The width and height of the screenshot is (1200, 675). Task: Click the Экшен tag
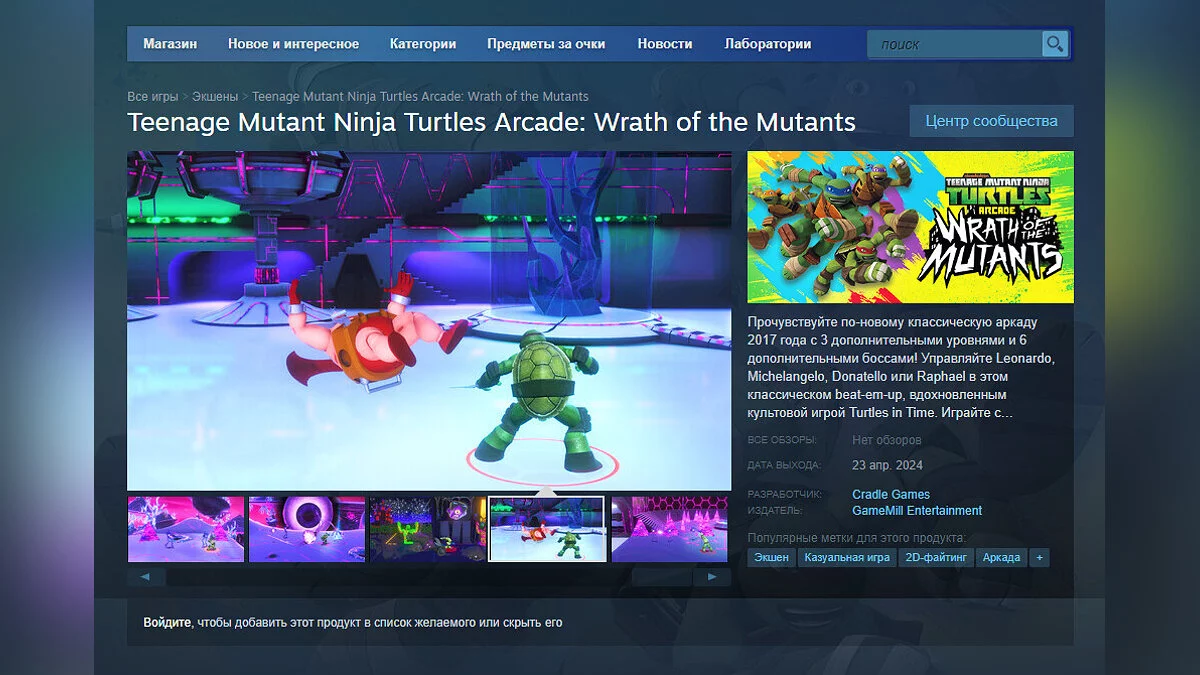click(771, 557)
